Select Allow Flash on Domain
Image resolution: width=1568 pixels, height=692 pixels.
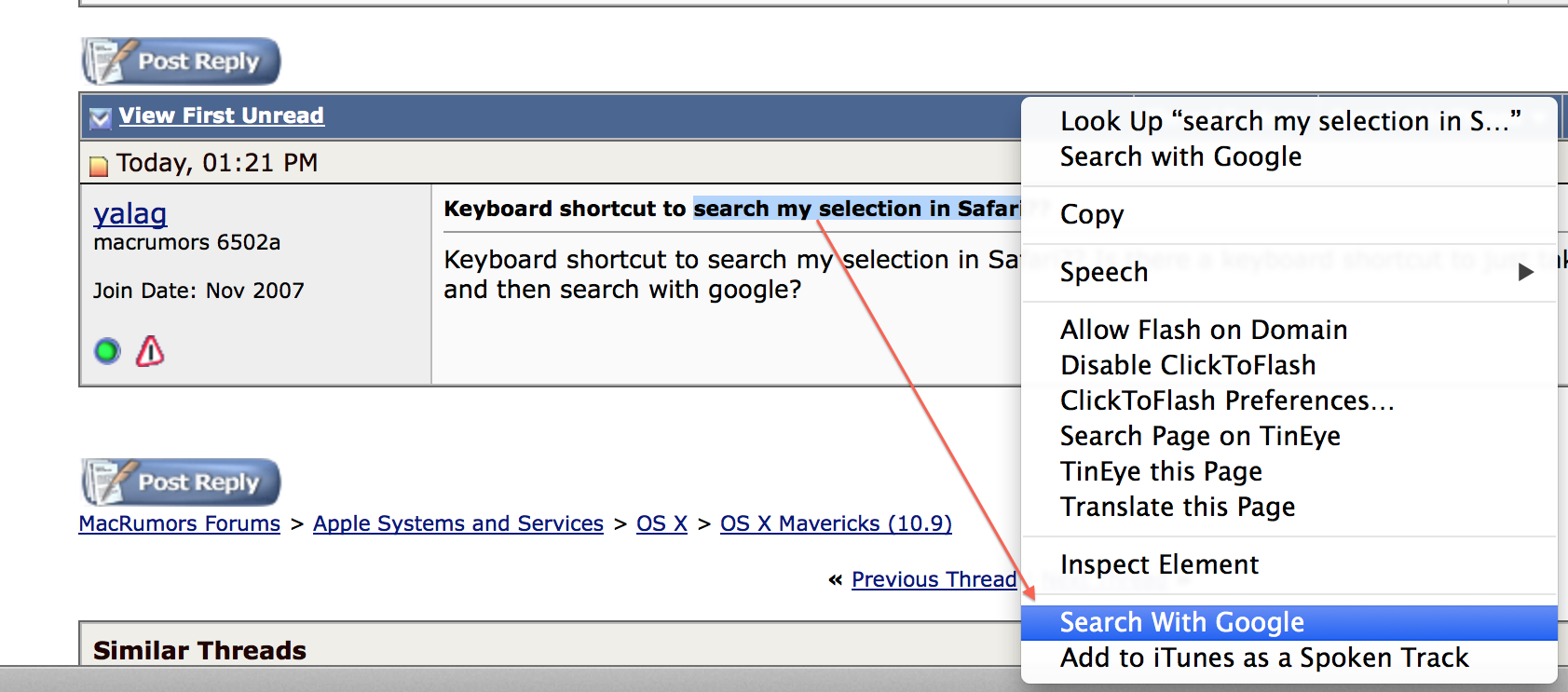click(1289, 330)
